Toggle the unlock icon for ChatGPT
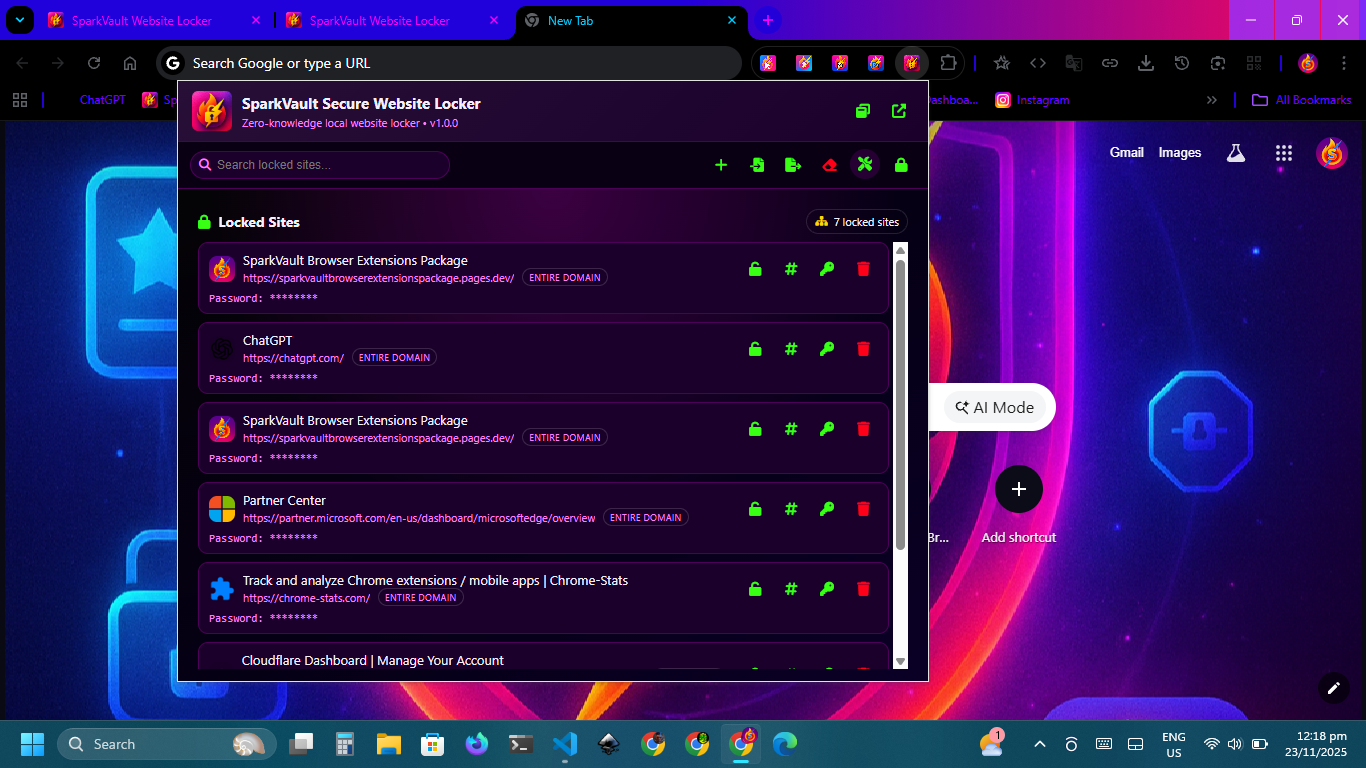This screenshot has width=1366, height=768. [x=755, y=349]
